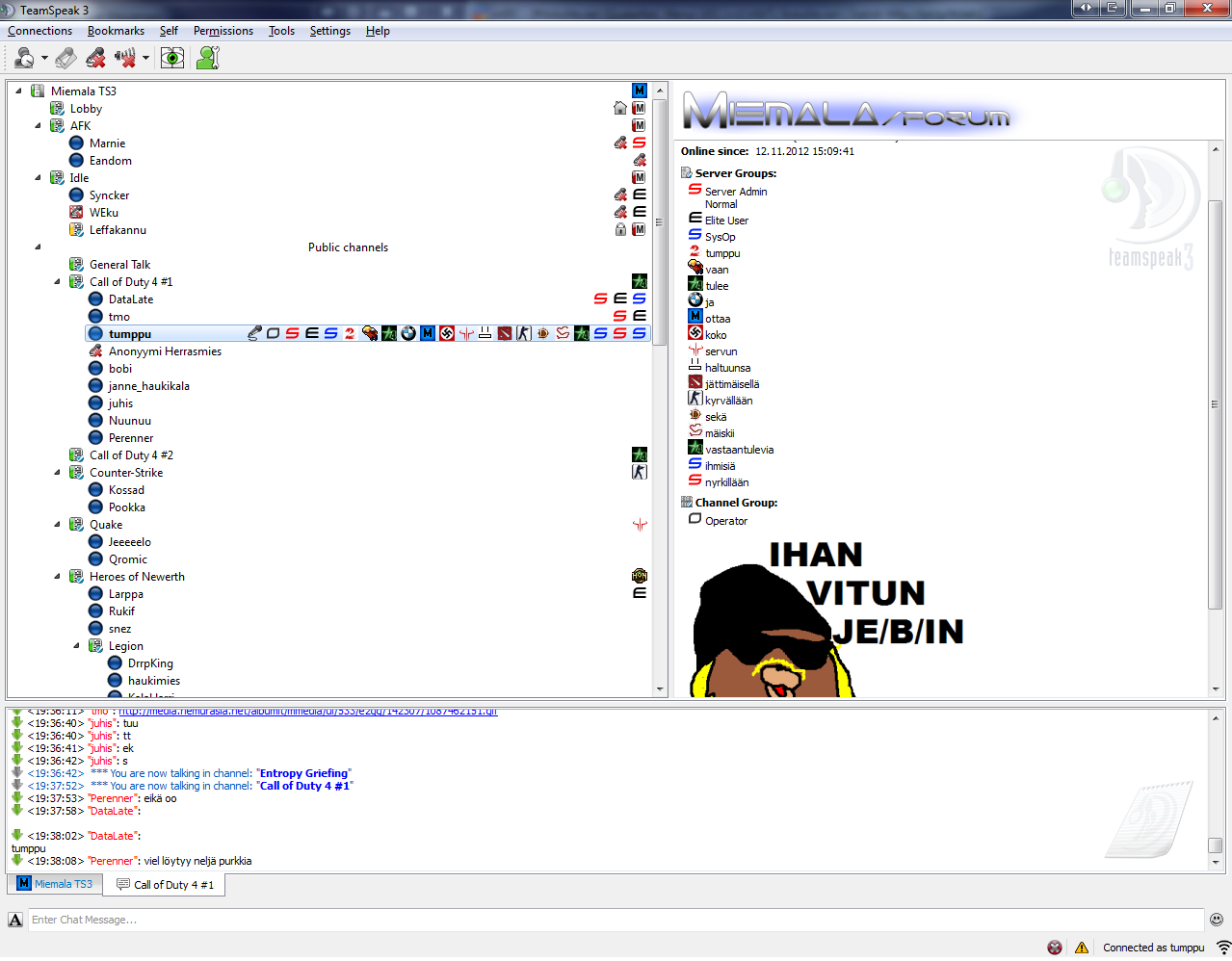Switch to the Miemala TS3 chat tab
Screen dimensions: 1232x961
point(55,884)
